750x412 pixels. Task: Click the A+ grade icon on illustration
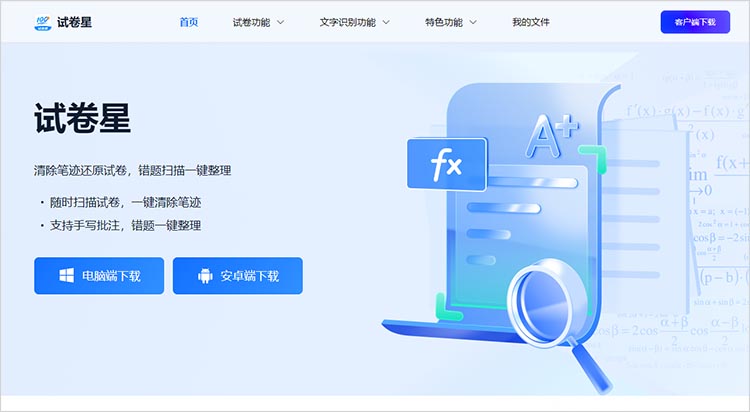click(x=551, y=136)
